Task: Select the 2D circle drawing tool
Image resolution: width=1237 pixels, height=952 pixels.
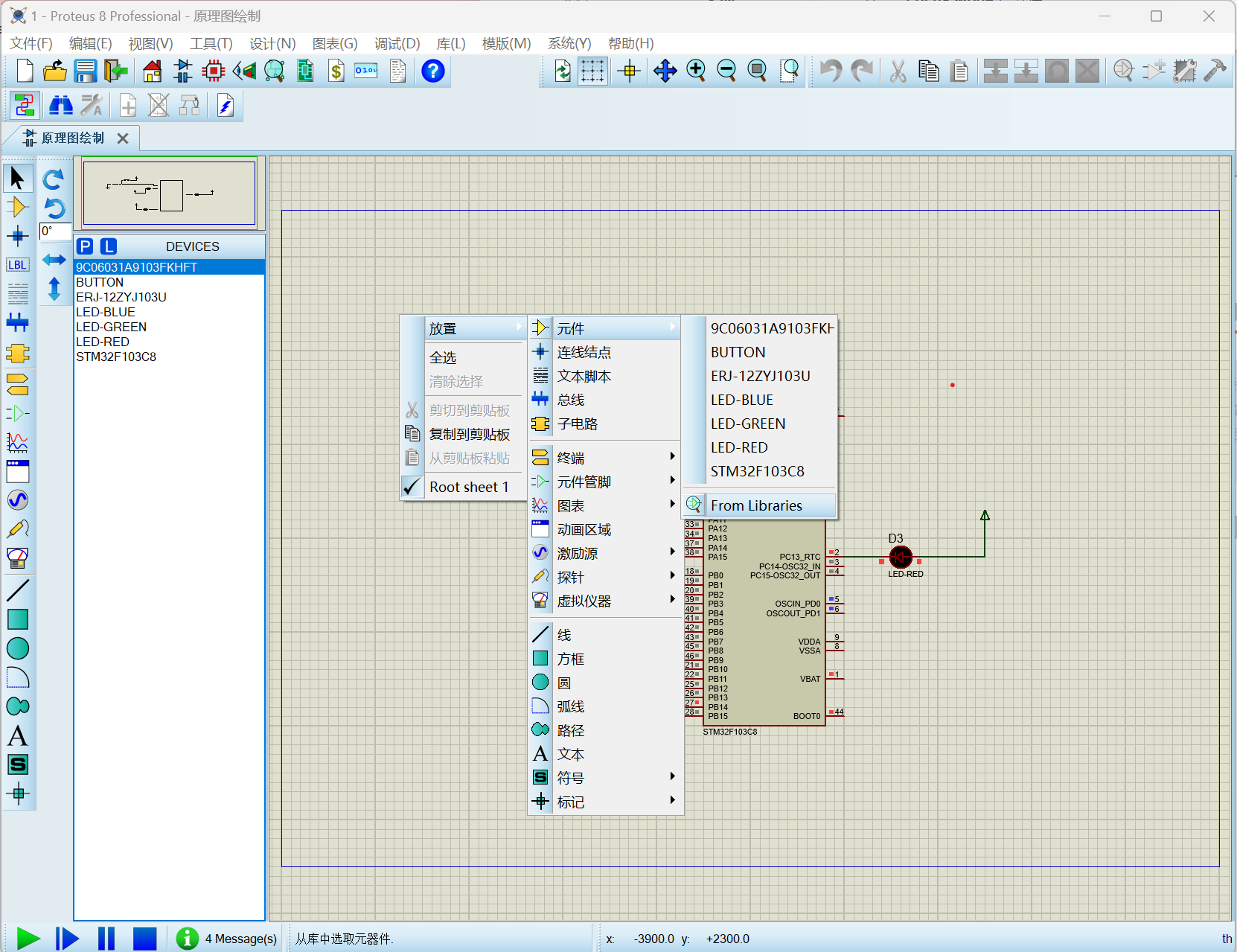Action: pyautogui.click(x=17, y=648)
